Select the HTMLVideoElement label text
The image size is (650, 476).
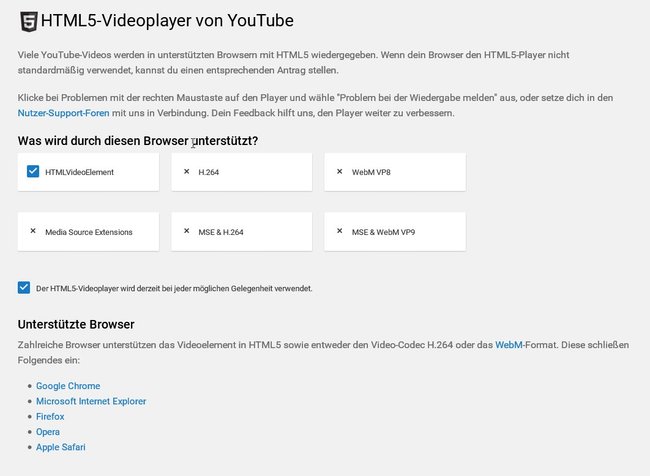(79, 172)
